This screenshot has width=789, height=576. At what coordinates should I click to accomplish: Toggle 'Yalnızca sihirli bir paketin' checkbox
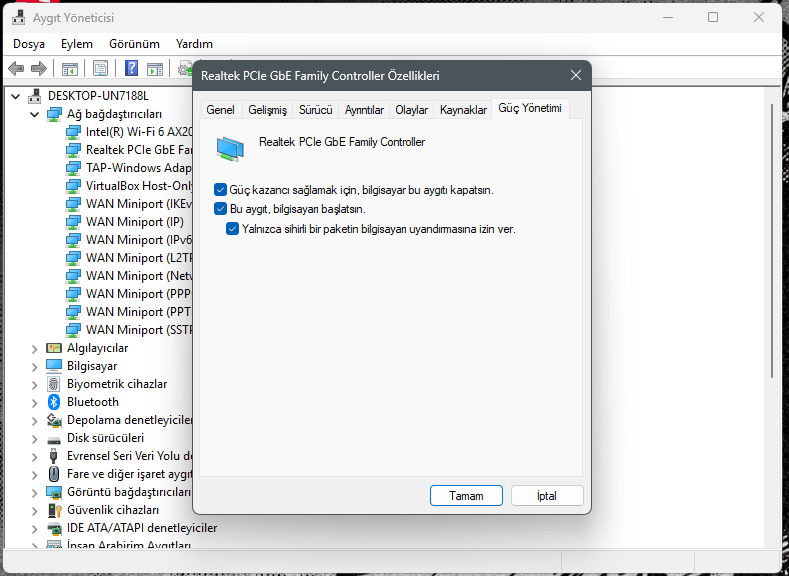point(232,229)
